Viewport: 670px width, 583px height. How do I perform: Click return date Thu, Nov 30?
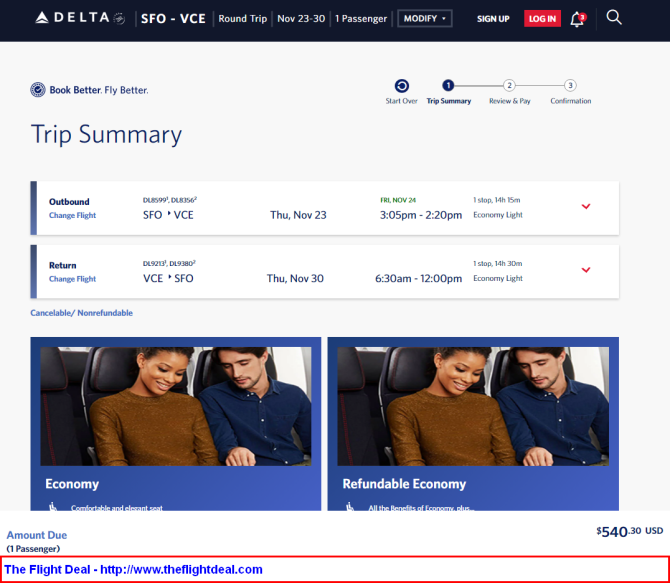pos(295,279)
